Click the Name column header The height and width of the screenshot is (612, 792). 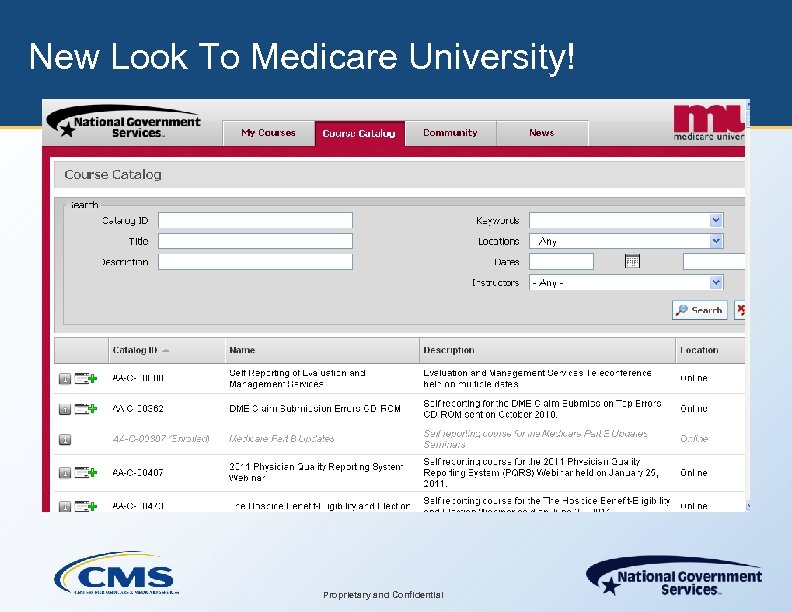tap(322, 350)
